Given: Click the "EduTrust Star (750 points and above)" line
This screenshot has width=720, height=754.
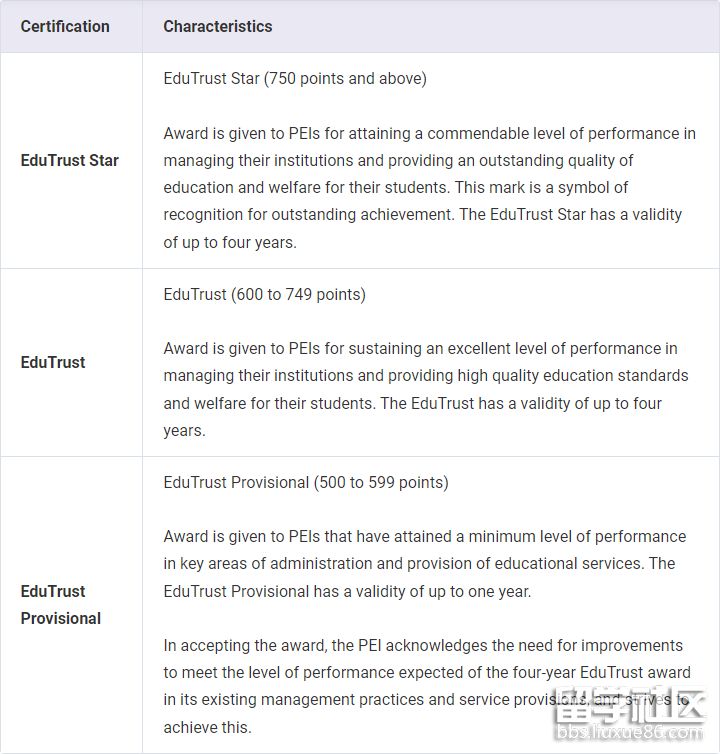Looking at the screenshot, I should pos(295,78).
